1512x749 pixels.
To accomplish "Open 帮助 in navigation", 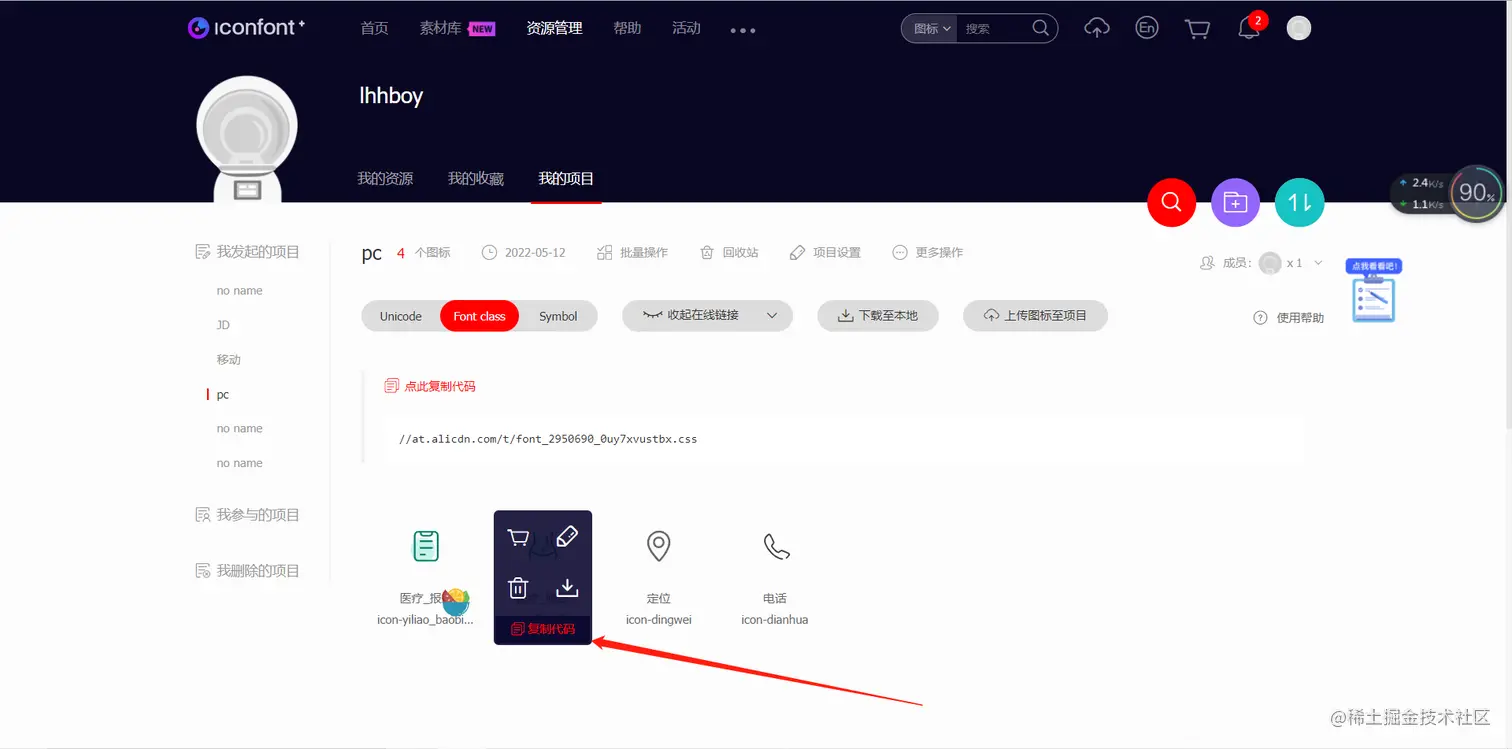I will click(x=627, y=28).
